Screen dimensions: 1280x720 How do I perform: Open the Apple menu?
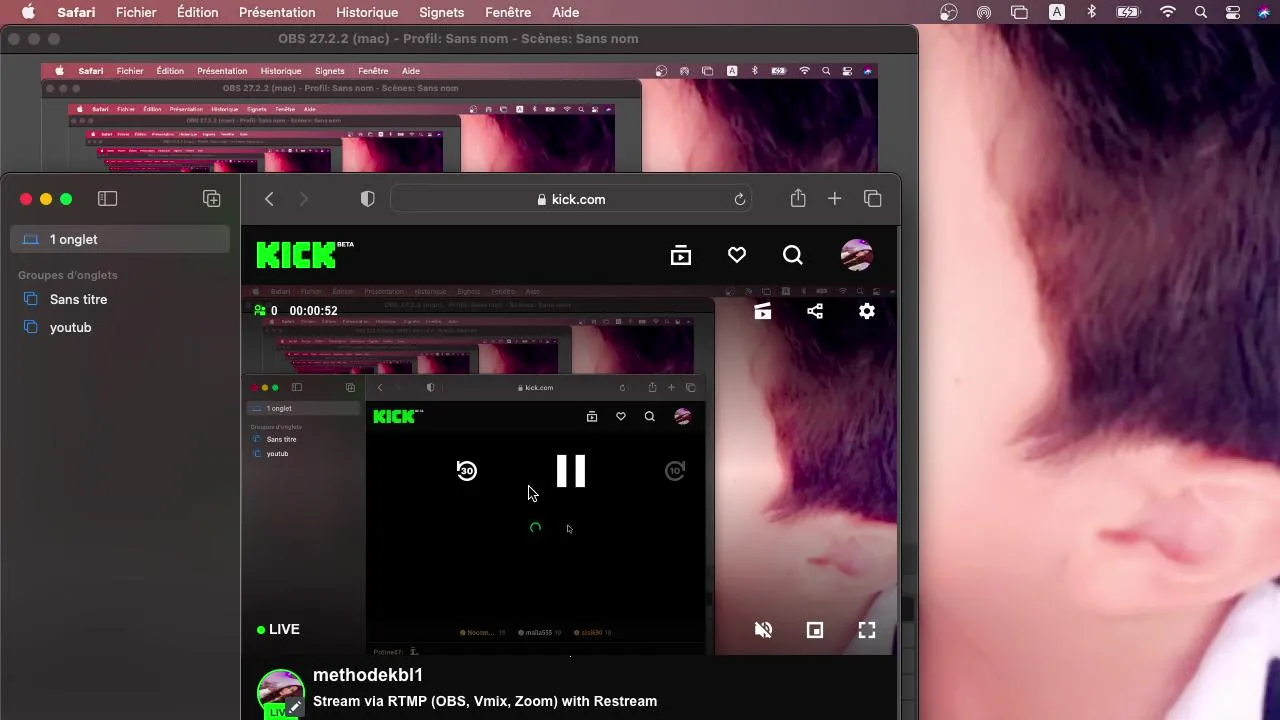coord(28,12)
